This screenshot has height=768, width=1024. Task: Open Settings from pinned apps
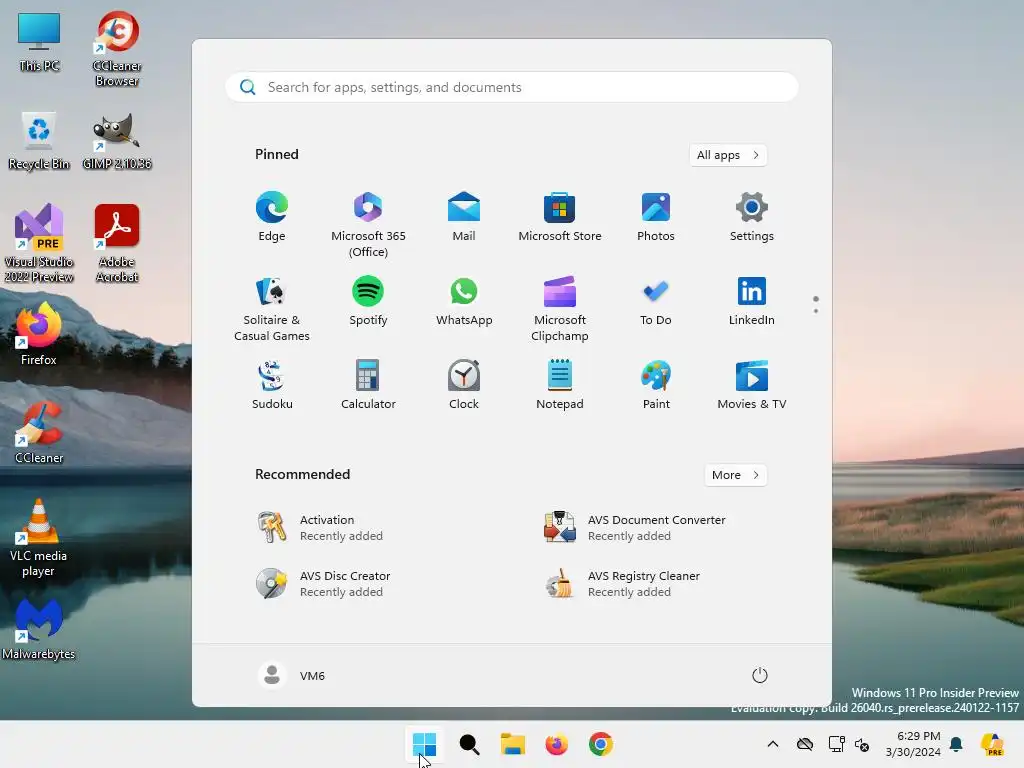coord(752,217)
